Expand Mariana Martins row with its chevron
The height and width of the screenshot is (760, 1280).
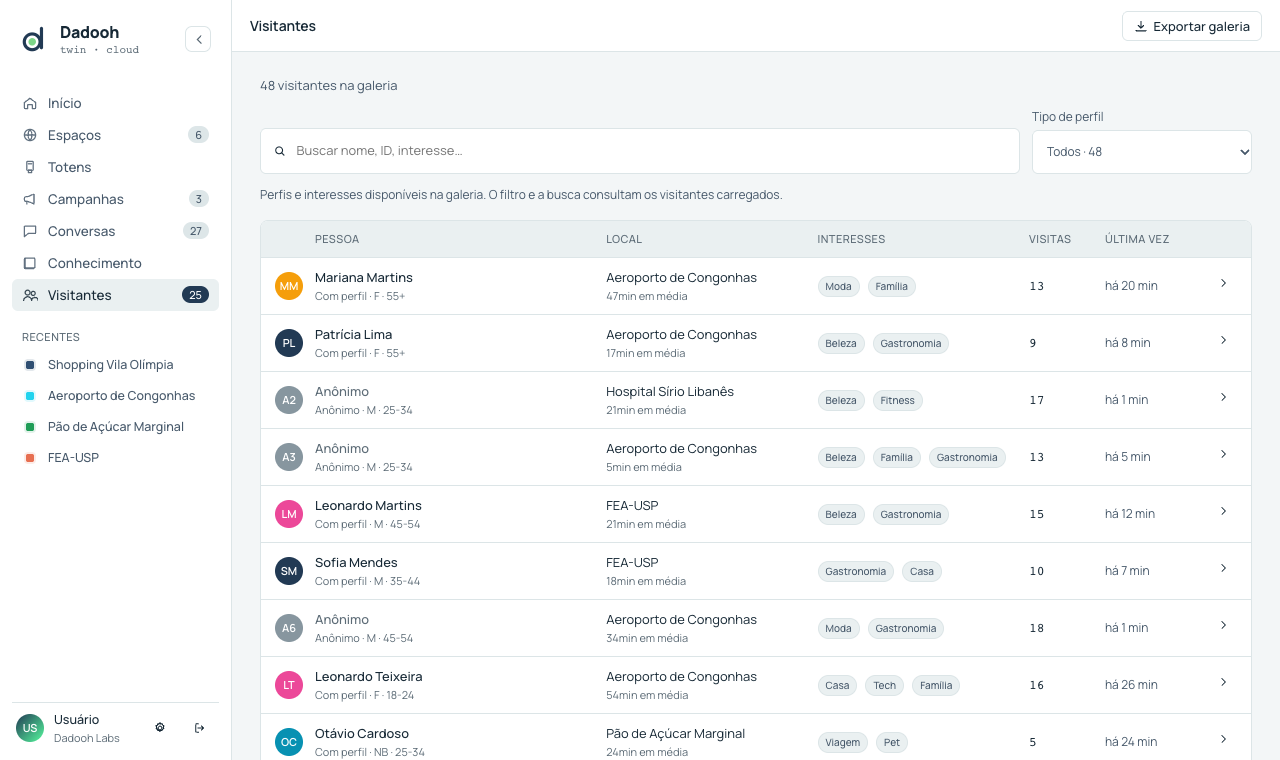(1224, 283)
